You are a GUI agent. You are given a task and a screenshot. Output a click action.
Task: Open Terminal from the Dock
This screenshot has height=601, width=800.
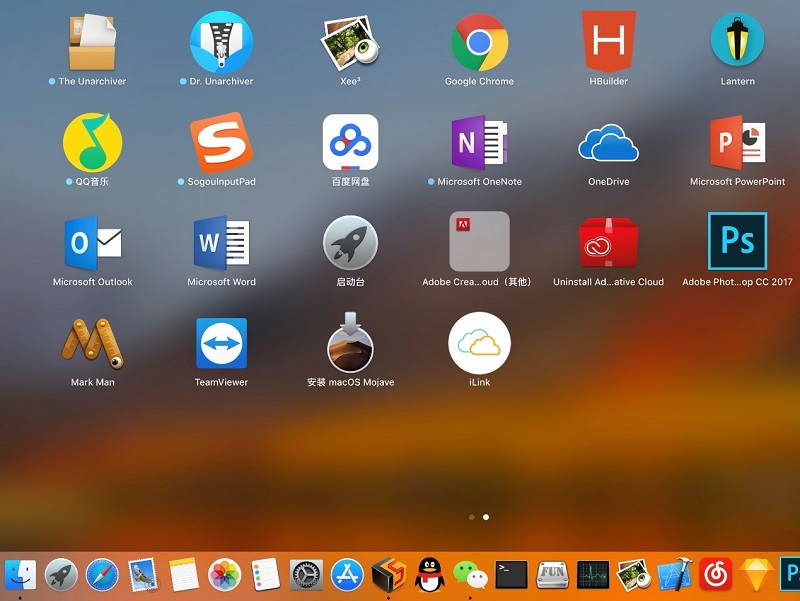(x=511, y=574)
